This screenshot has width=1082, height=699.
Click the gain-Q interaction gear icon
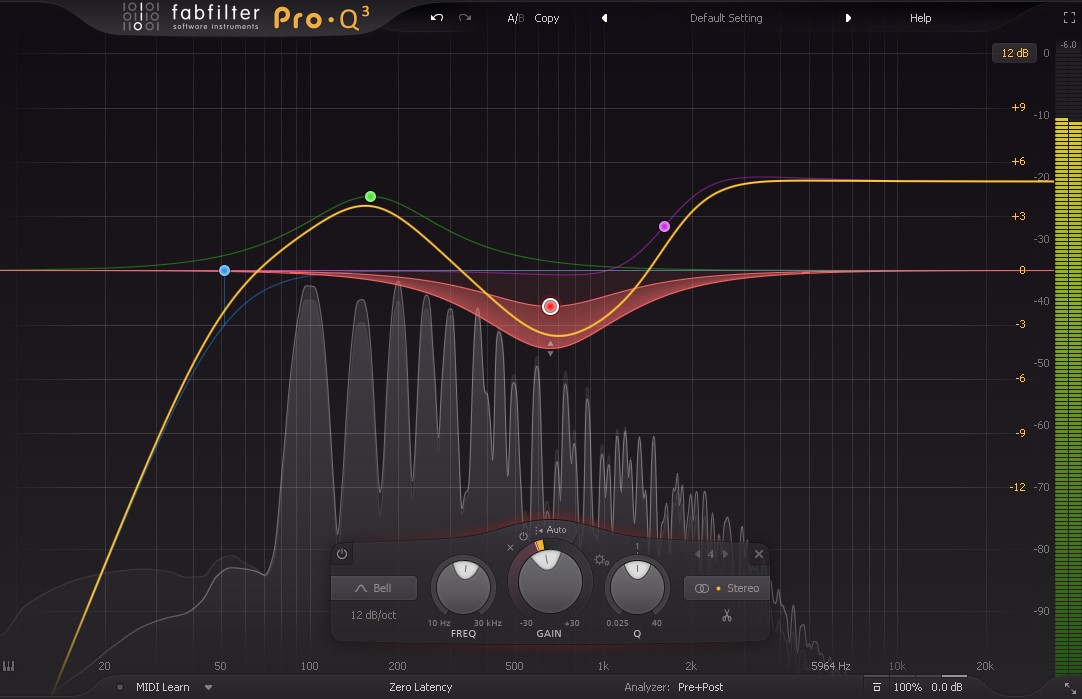click(601, 560)
